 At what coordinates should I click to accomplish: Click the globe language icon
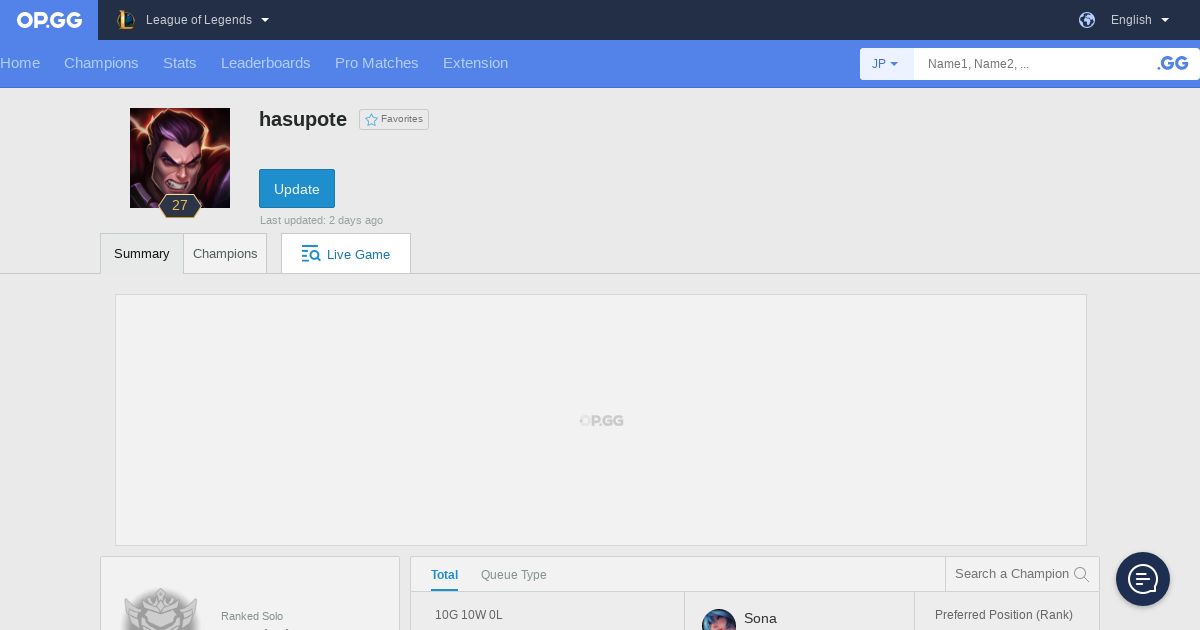coord(1087,20)
